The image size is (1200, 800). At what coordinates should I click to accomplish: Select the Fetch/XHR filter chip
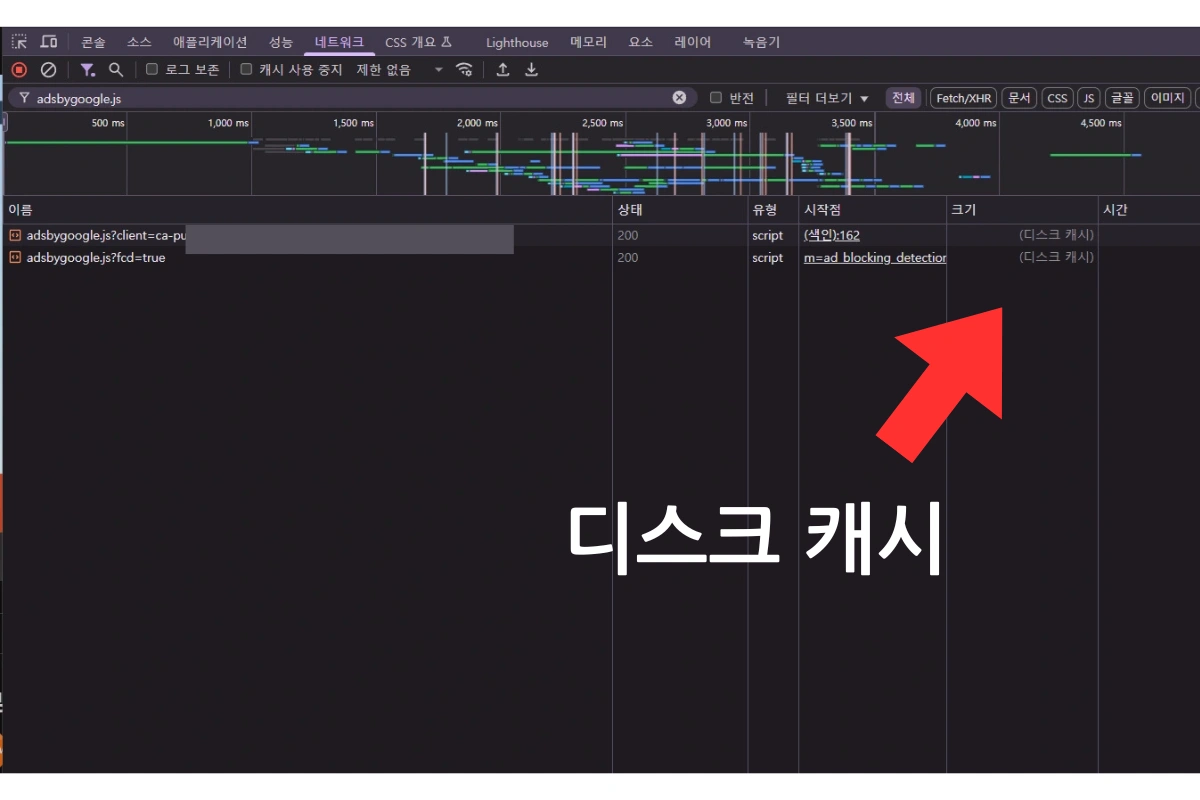pyautogui.click(x=963, y=97)
